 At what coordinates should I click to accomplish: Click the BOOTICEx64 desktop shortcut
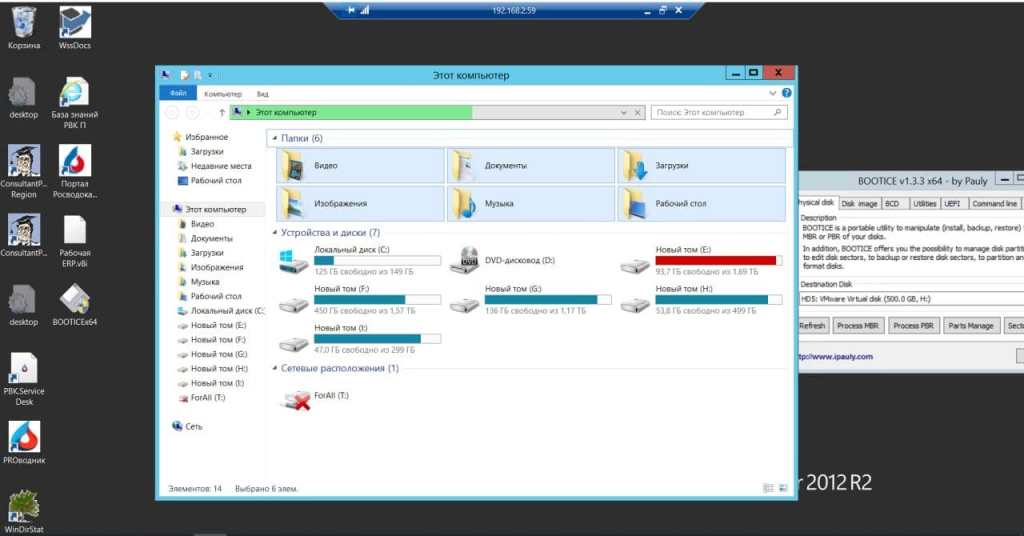pos(75,299)
